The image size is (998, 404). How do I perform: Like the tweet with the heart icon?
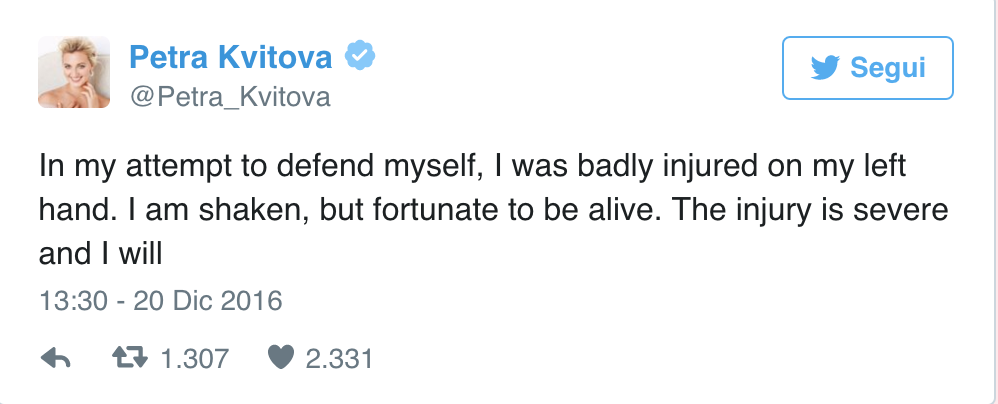click(281, 358)
